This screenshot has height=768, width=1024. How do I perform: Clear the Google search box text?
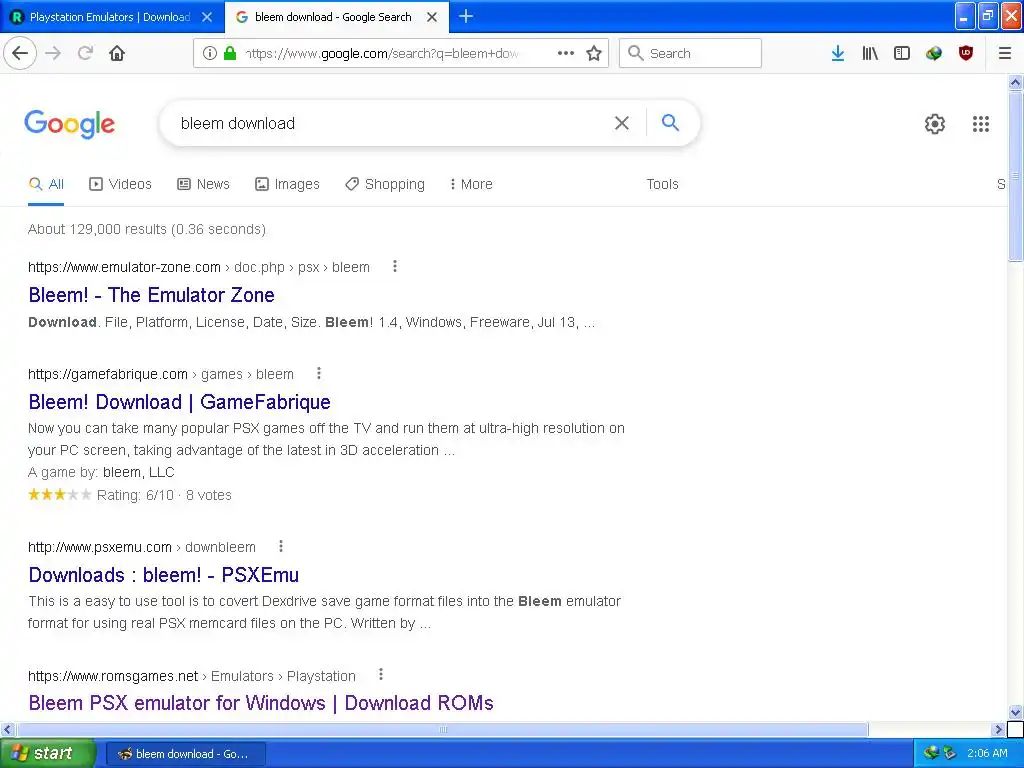point(622,123)
